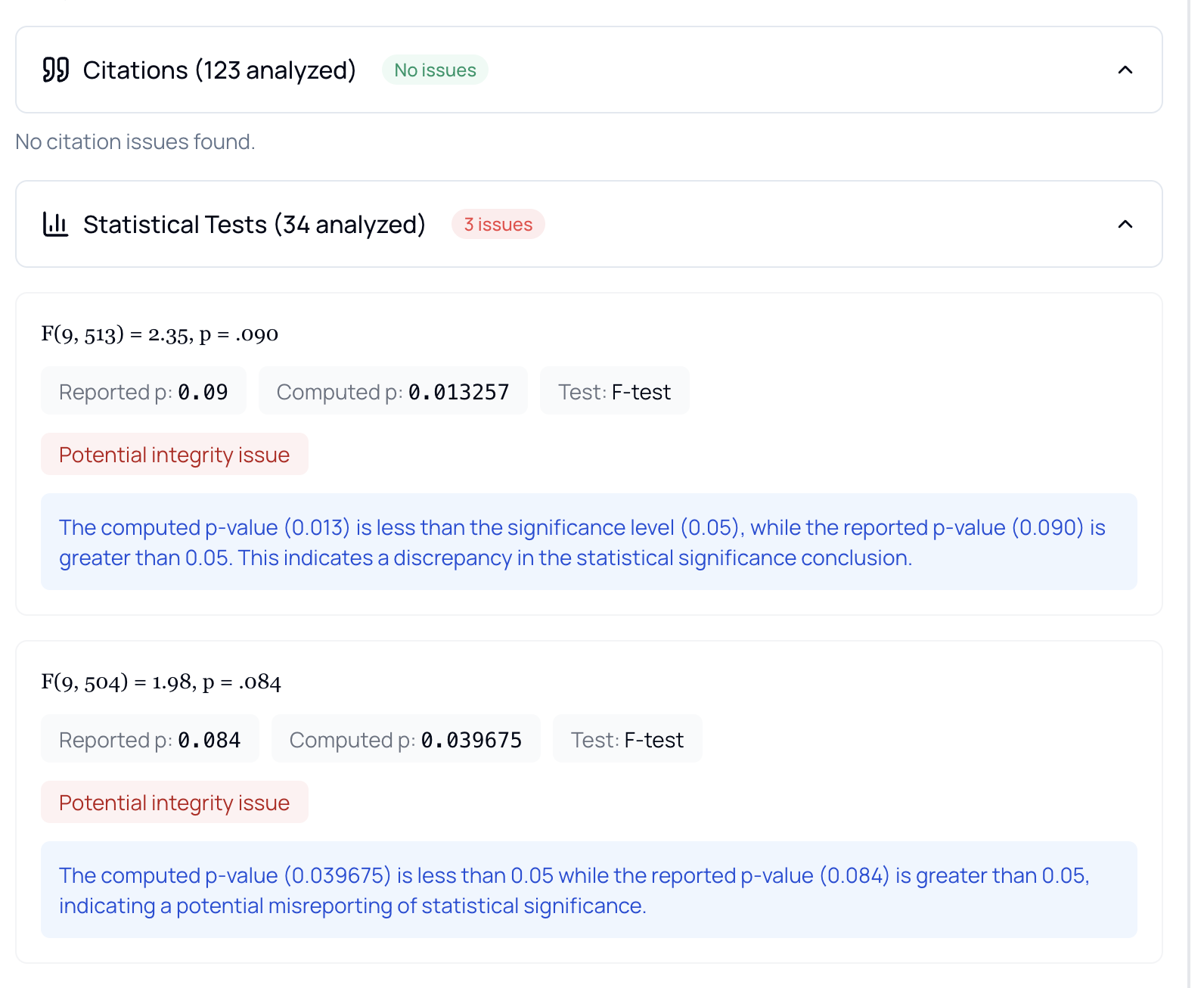Select the "Statistical Tests (34 analyzed)" heading
Image resolution: width=1204 pixels, height=988 pixels.
[x=254, y=225]
